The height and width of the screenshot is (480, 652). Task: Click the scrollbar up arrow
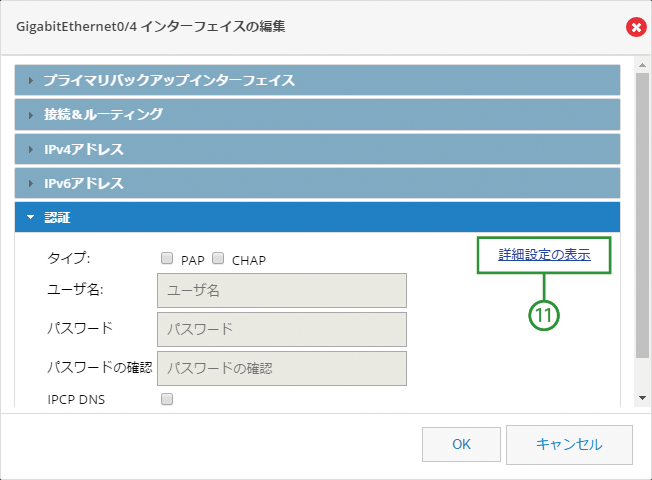point(642,65)
